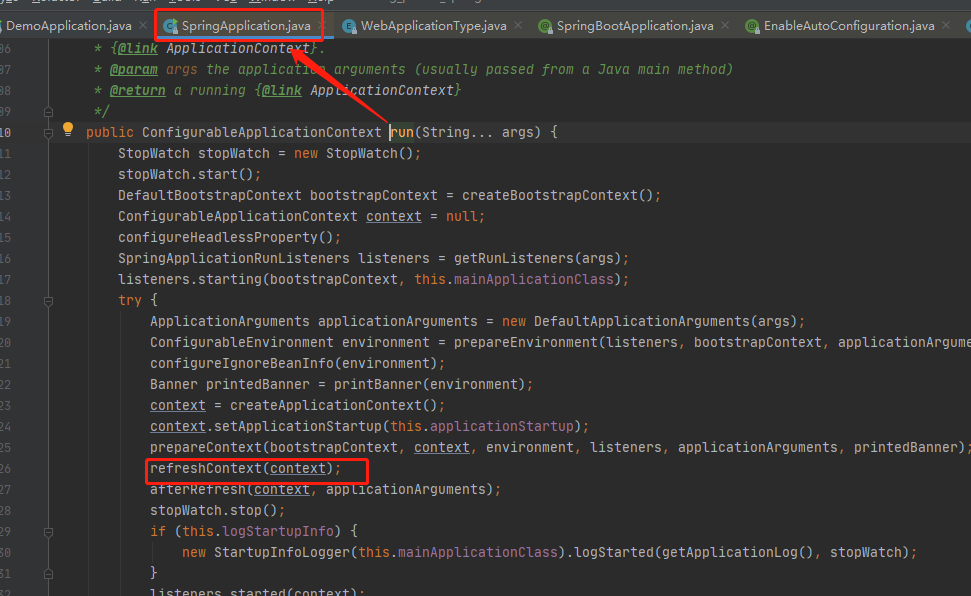
Task: Click the @return Javadoc tag
Action: [137, 90]
